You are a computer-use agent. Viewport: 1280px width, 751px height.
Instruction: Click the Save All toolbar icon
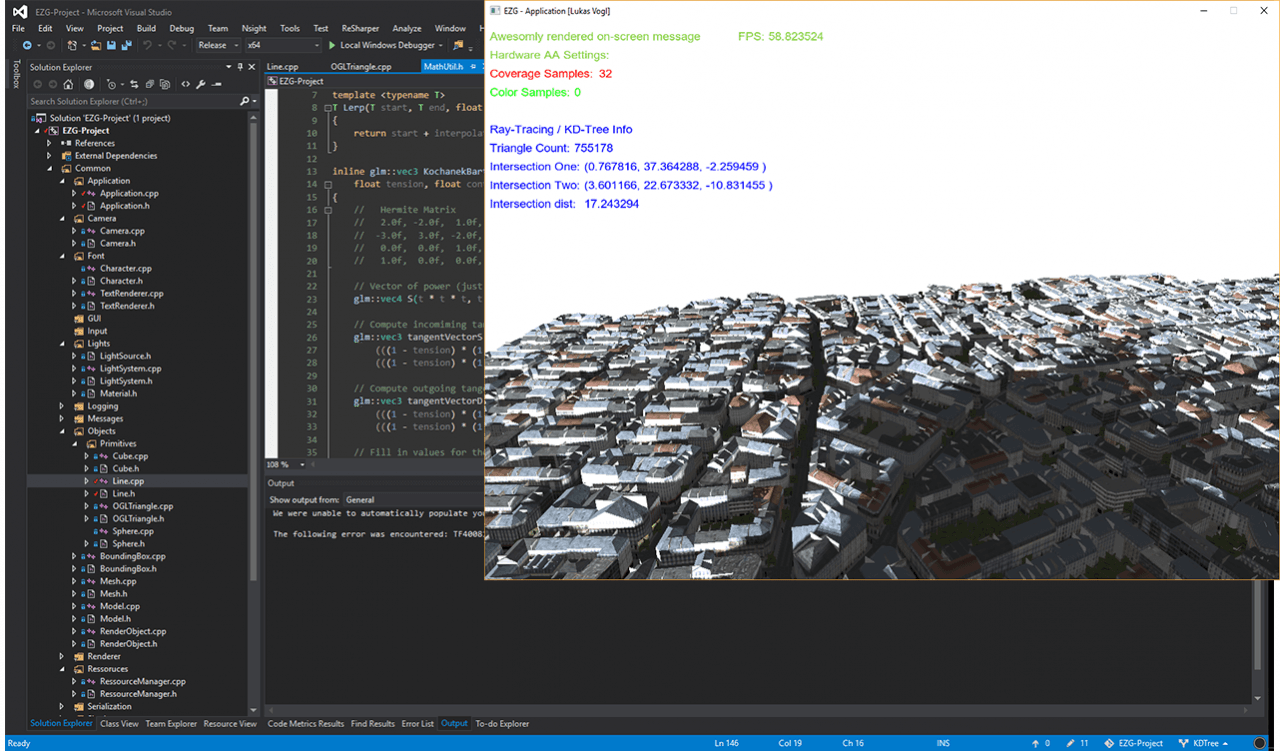pos(127,46)
